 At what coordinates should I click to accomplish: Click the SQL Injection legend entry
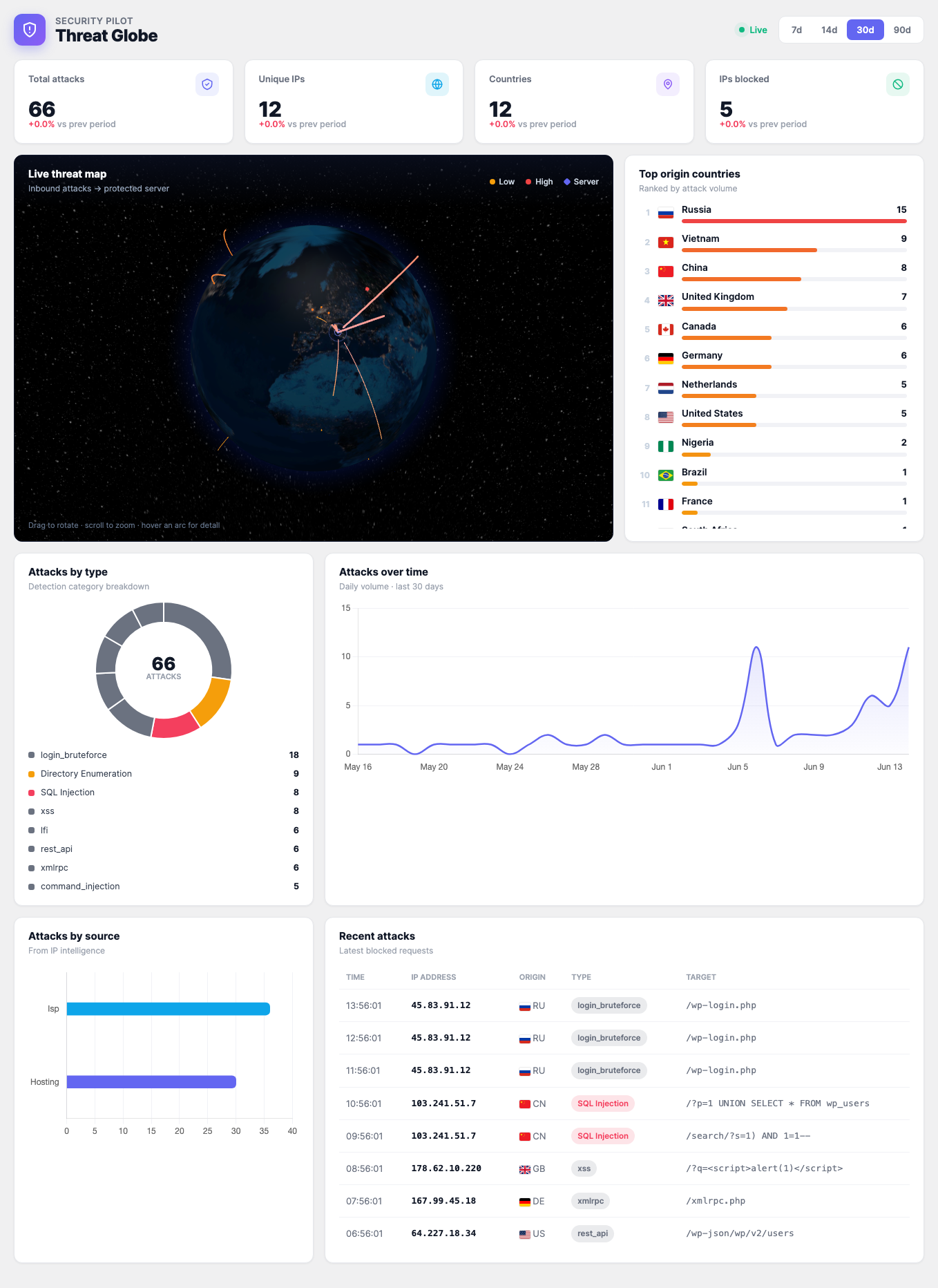(x=164, y=793)
